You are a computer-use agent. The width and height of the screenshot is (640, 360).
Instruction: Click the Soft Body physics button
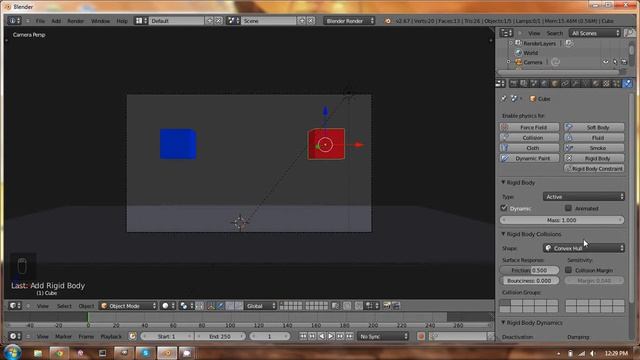tap(594, 127)
